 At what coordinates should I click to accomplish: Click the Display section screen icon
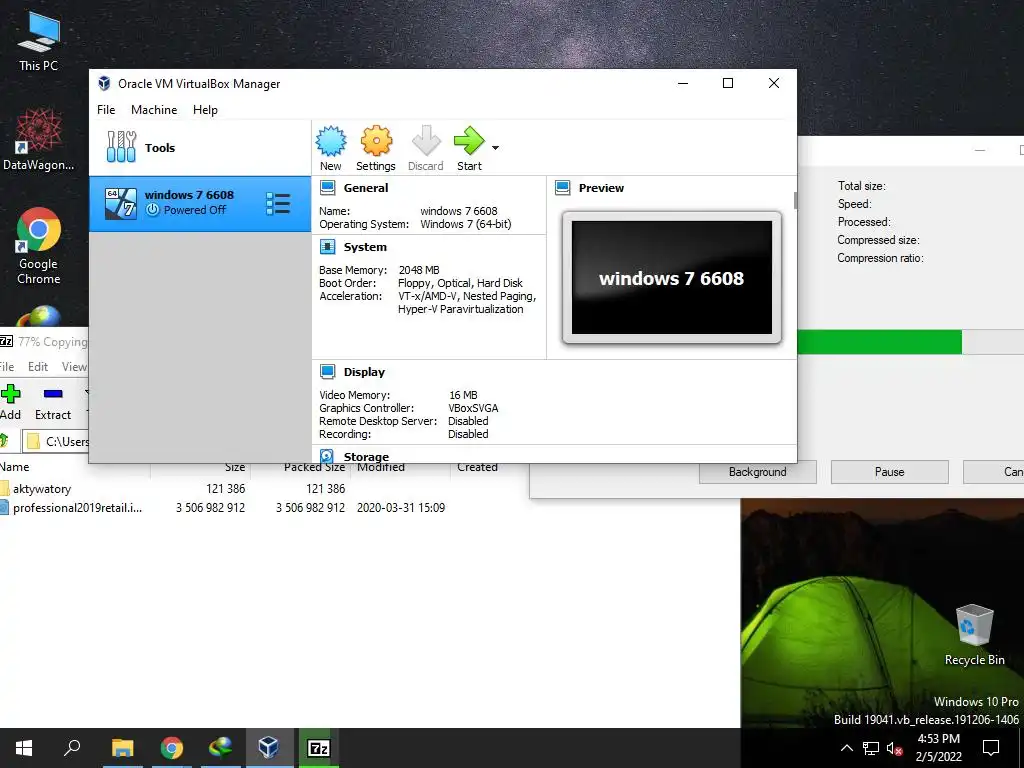[327, 372]
